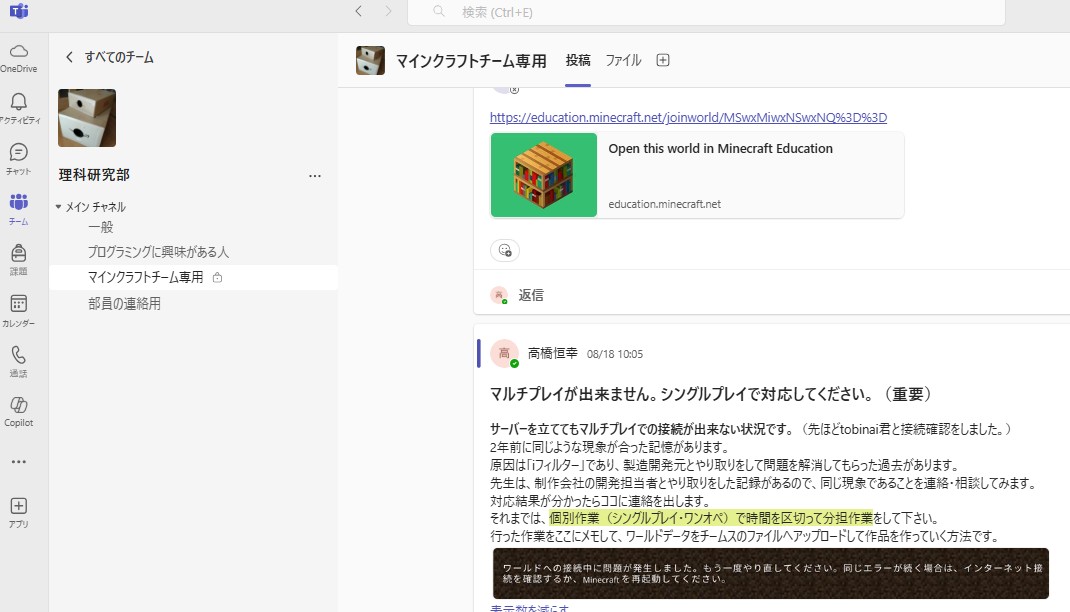The width and height of the screenshot is (1070, 612).
Task: Select the 投稿 tab
Action: 578,60
